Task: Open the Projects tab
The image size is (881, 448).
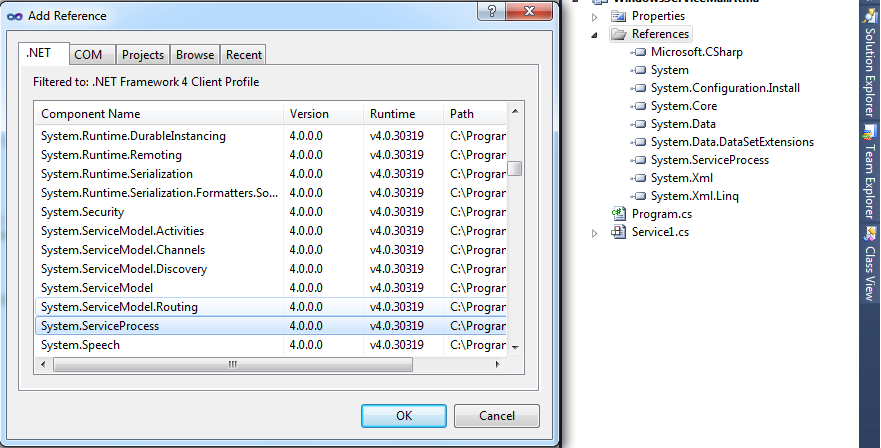Action: tap(143, 55)
